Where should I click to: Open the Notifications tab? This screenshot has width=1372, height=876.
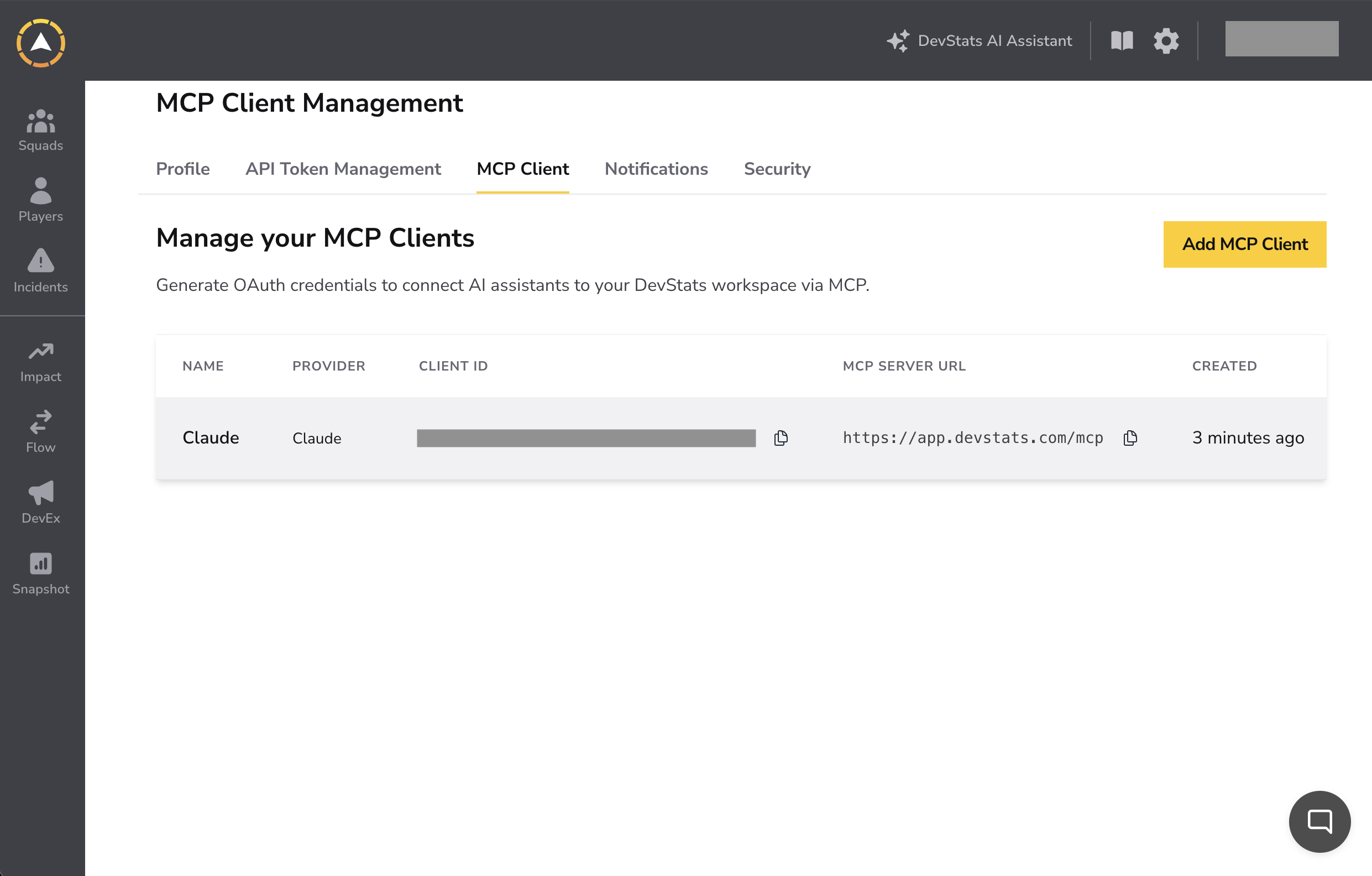(x=656, y=169)
